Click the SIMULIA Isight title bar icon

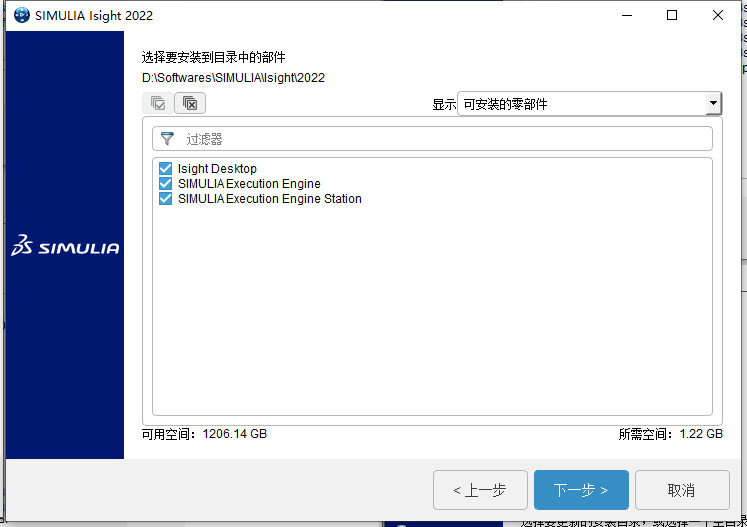22,15
